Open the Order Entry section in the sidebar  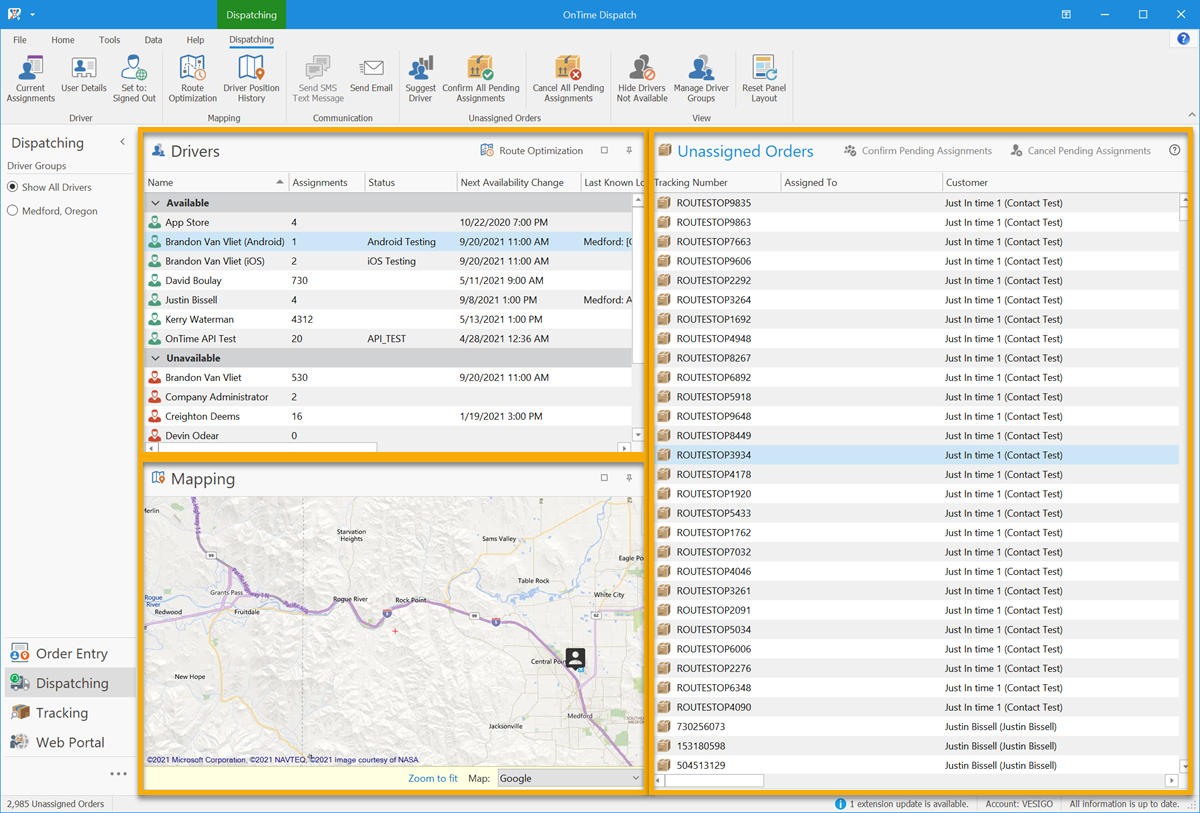(70, 653)
